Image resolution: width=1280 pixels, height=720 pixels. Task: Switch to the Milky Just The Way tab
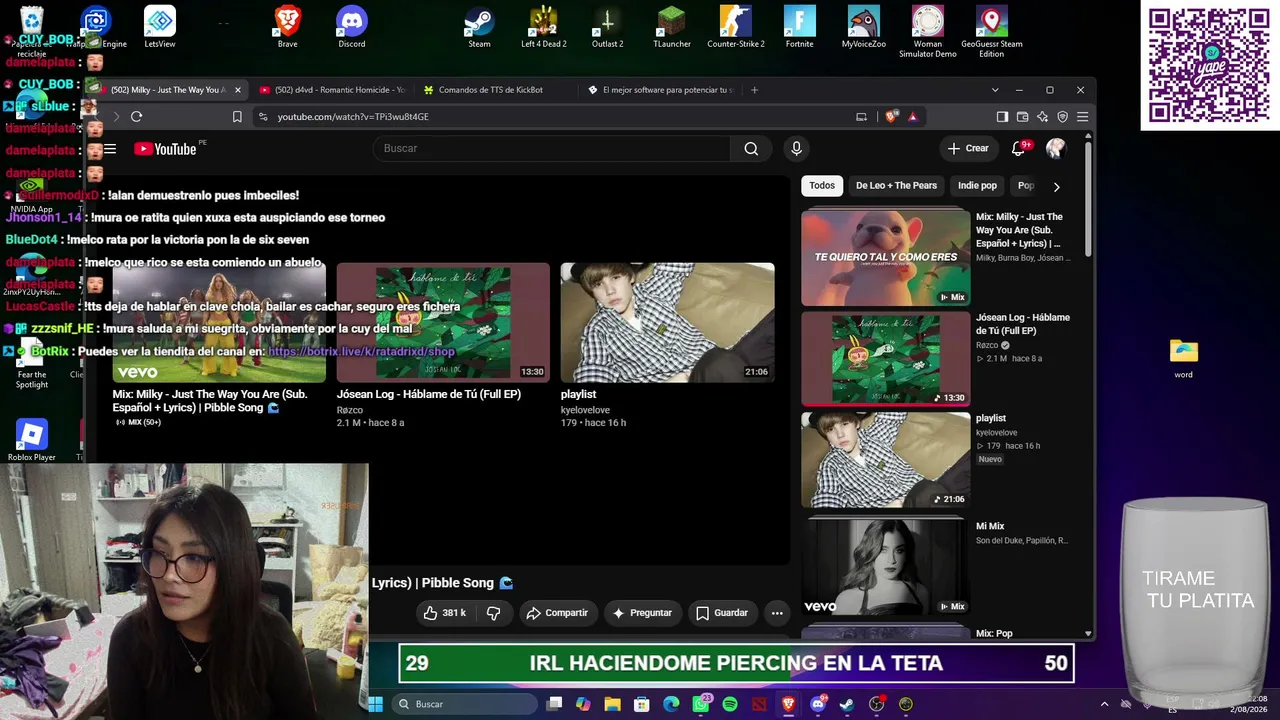click(168, 90)
